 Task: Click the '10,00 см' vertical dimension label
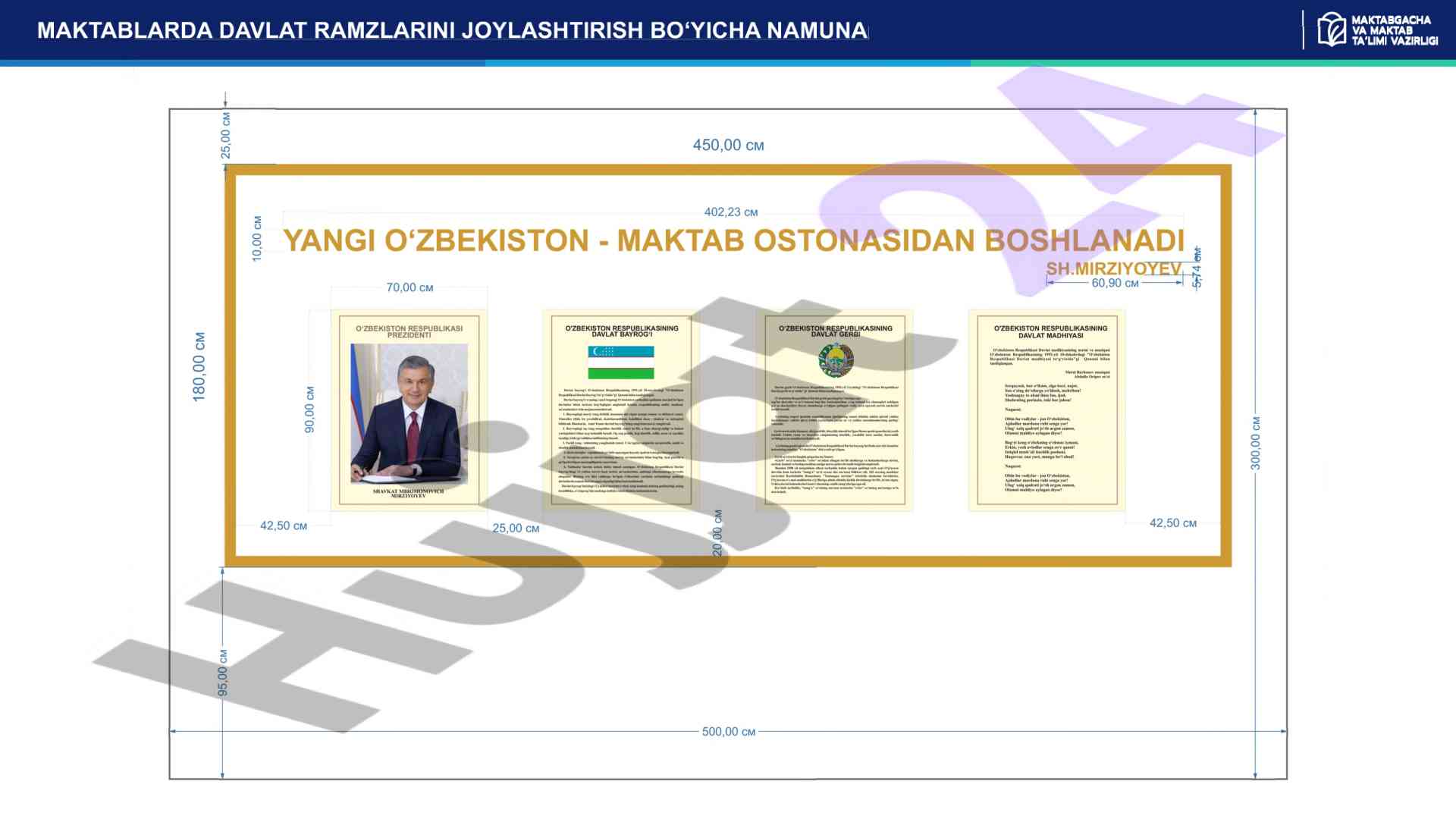[x=257, y=239]
